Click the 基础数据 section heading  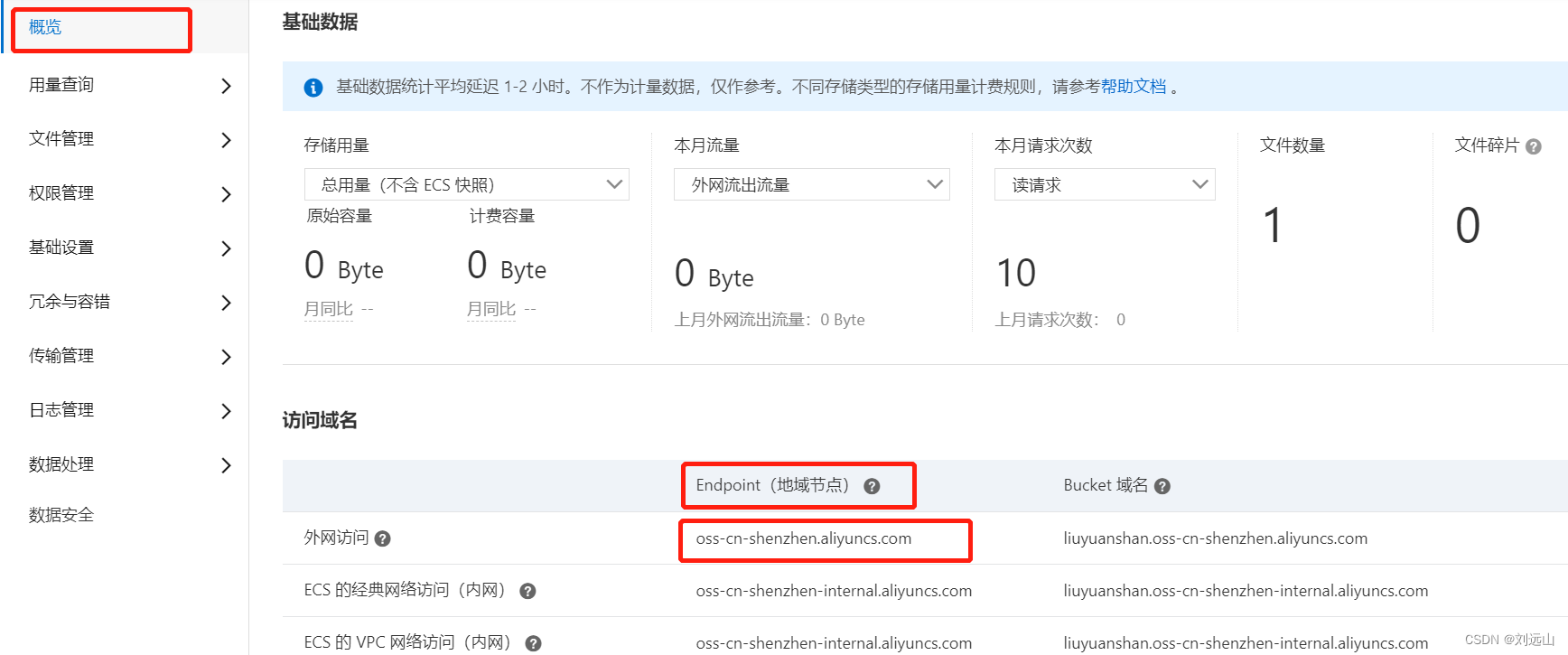click(x=320, y=22)
